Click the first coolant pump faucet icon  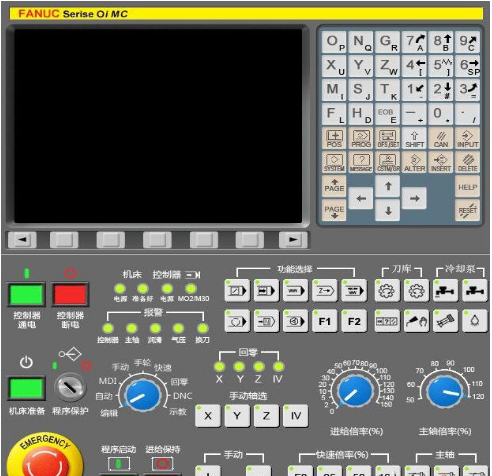coord(445,291)
